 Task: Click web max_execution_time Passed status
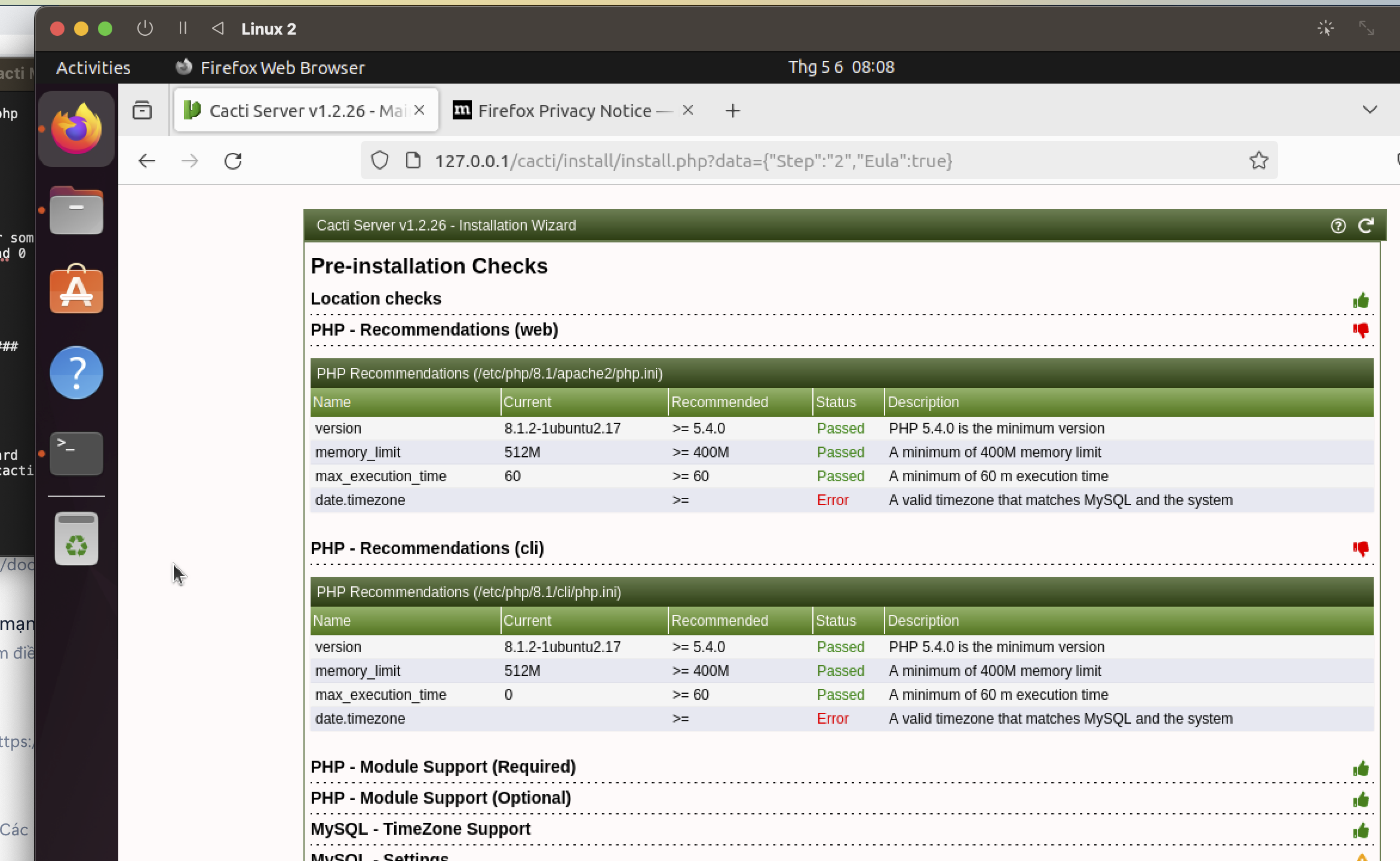pyautogui.click(x=840, y=476)
